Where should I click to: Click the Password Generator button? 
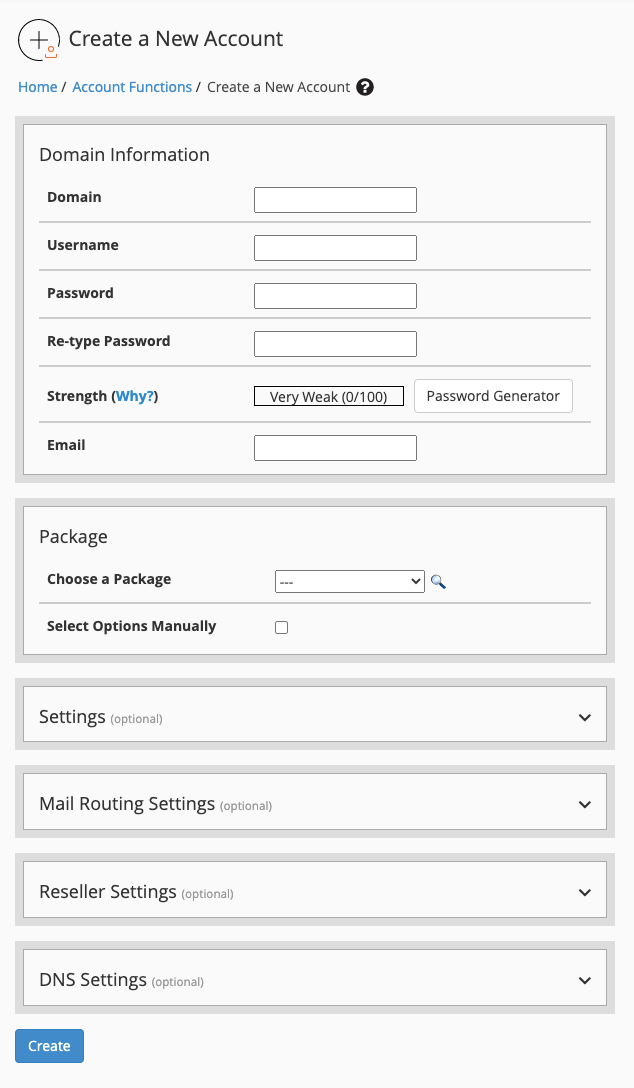point(493,396)
